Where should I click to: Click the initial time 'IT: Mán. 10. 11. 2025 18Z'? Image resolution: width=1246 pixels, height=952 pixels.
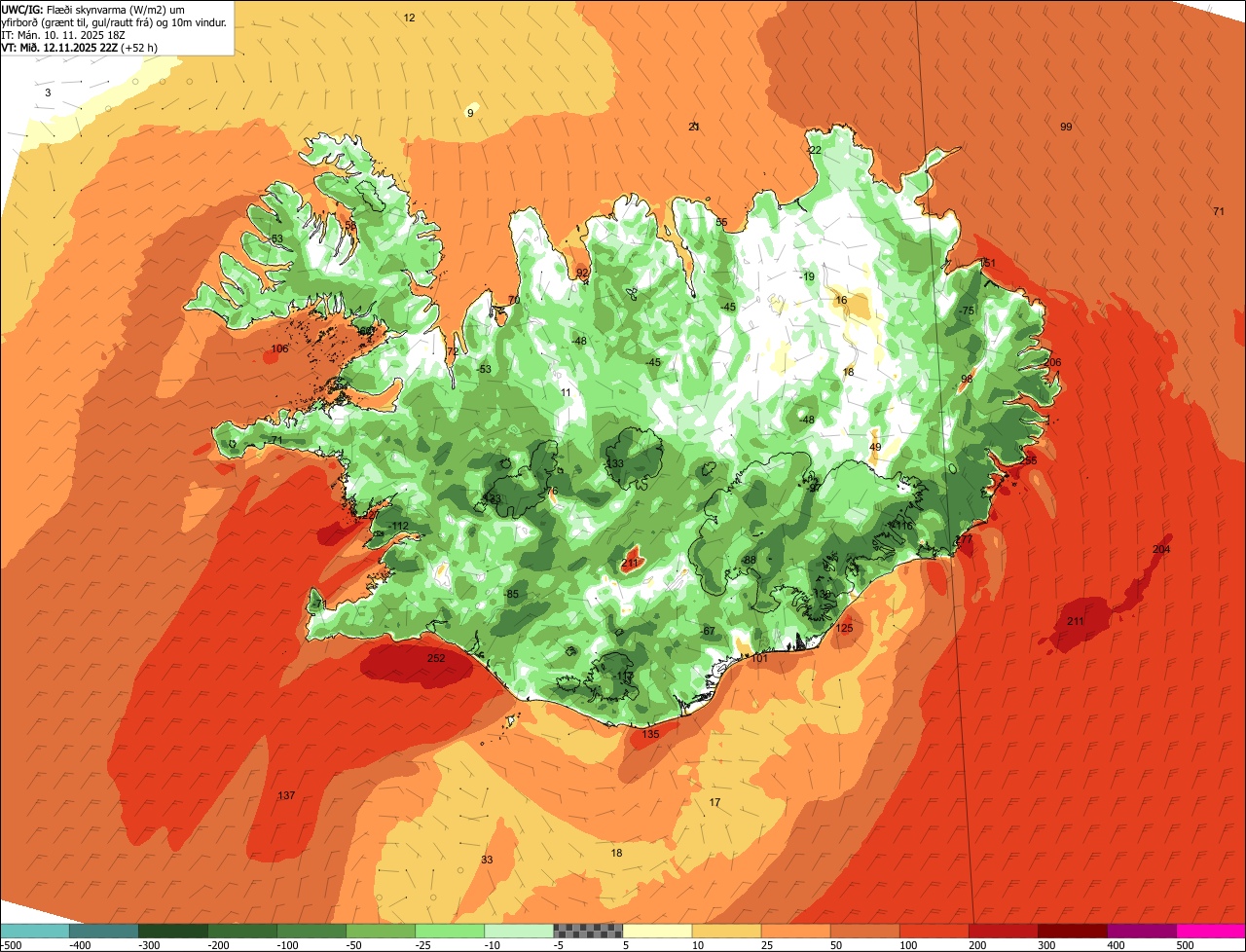65,34
